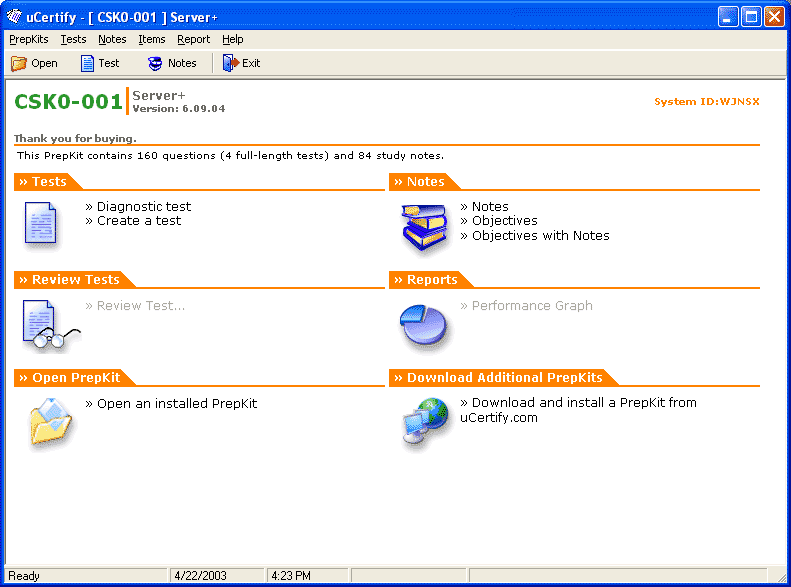Click the System ID:WJNSX text
The image size is (791, 587).
tap(707, 101)
